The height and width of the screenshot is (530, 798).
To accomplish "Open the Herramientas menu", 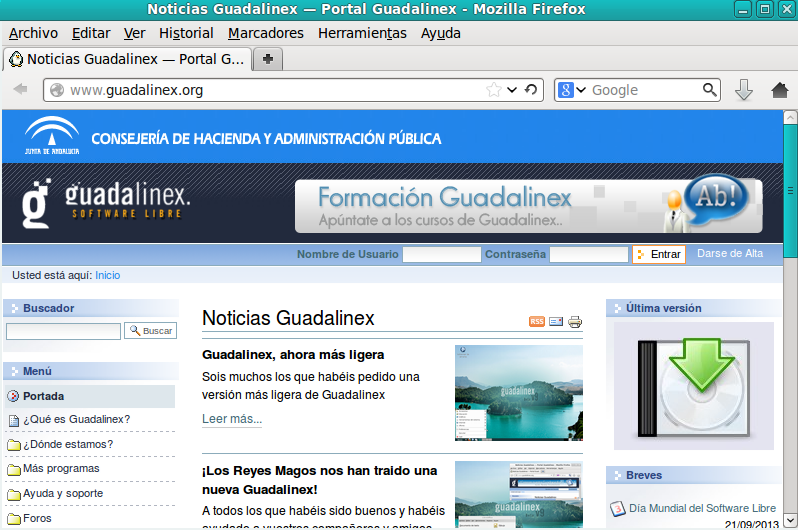I will [x=362, y=33].
